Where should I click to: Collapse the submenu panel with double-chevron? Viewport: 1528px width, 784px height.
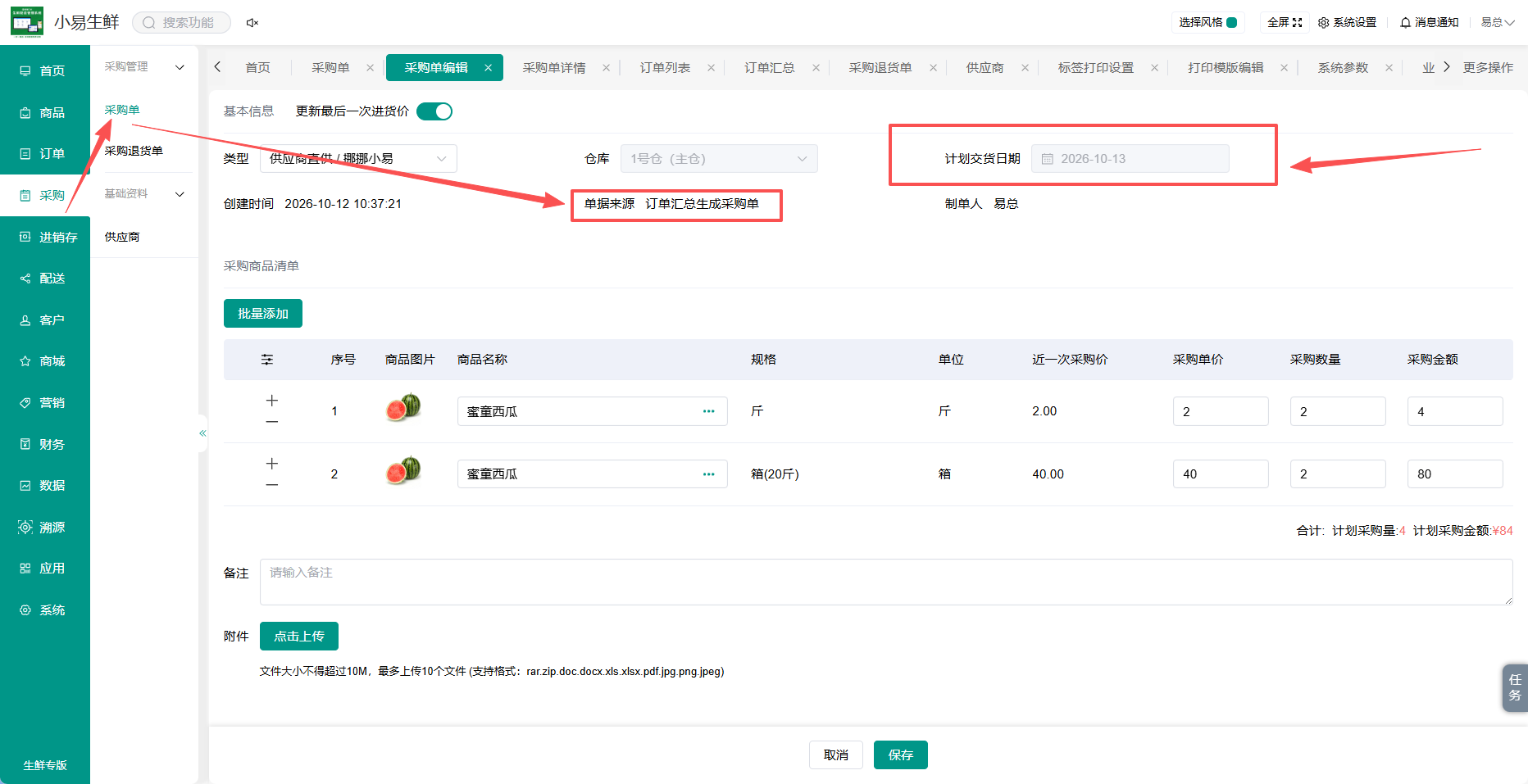[x=202, y=433]
